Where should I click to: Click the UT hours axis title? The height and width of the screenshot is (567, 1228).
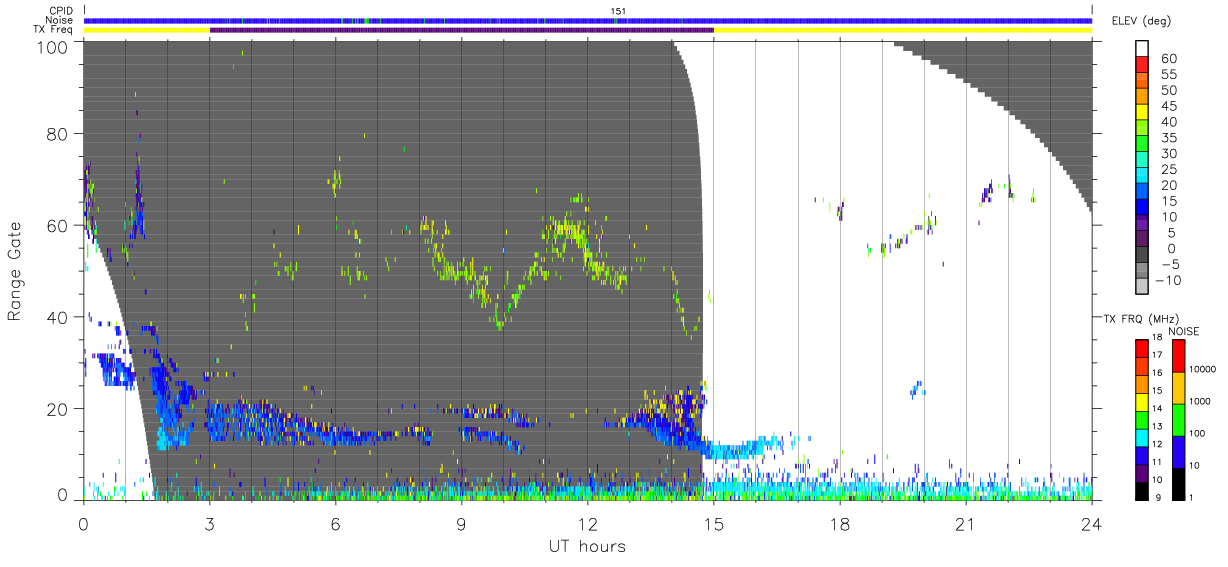point(587,546)
